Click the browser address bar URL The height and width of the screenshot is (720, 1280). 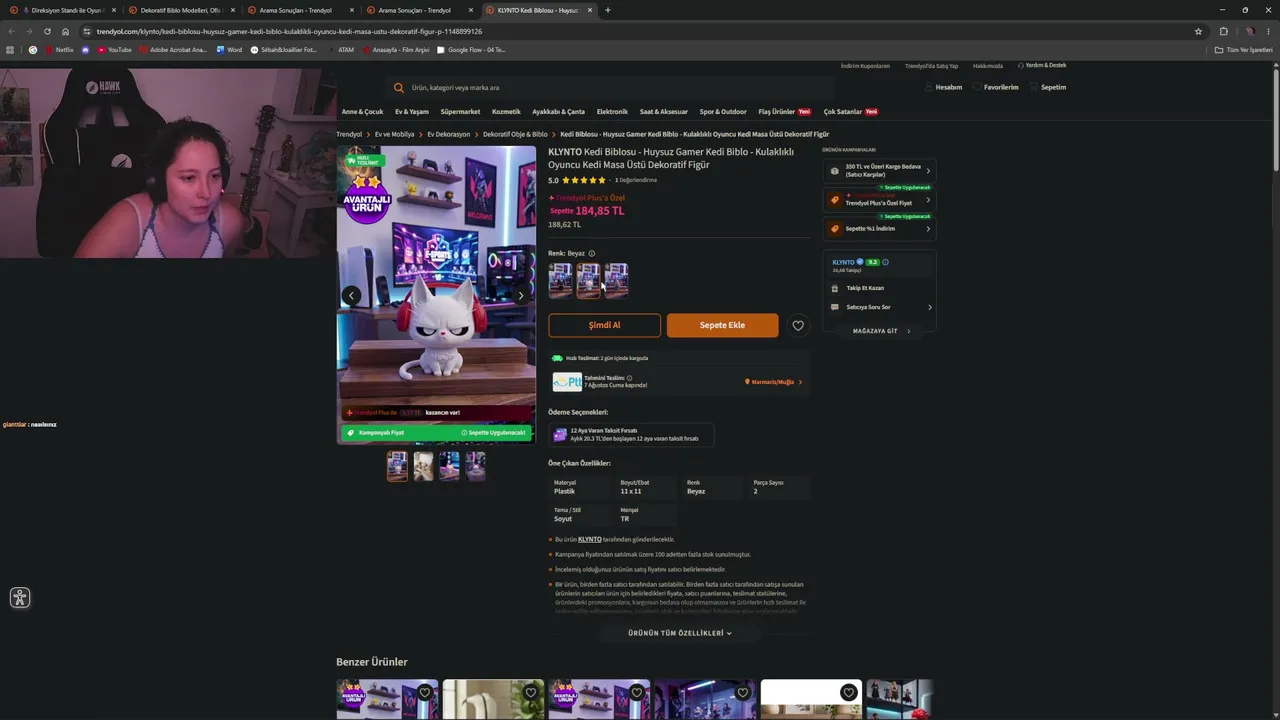(x=289, y=31)
